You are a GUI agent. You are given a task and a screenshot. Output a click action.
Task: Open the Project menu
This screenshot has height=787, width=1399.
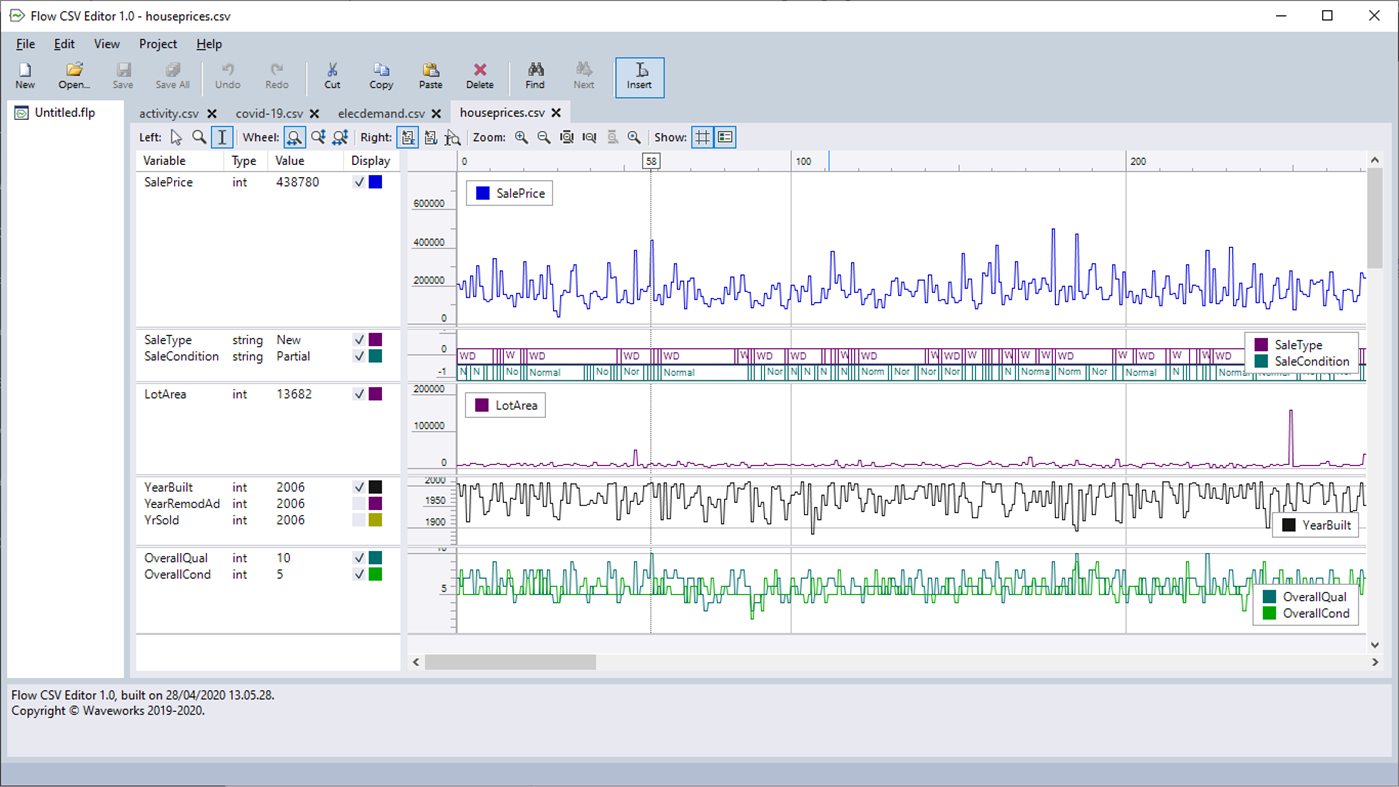pyautogui.click(x=157, y=44)
